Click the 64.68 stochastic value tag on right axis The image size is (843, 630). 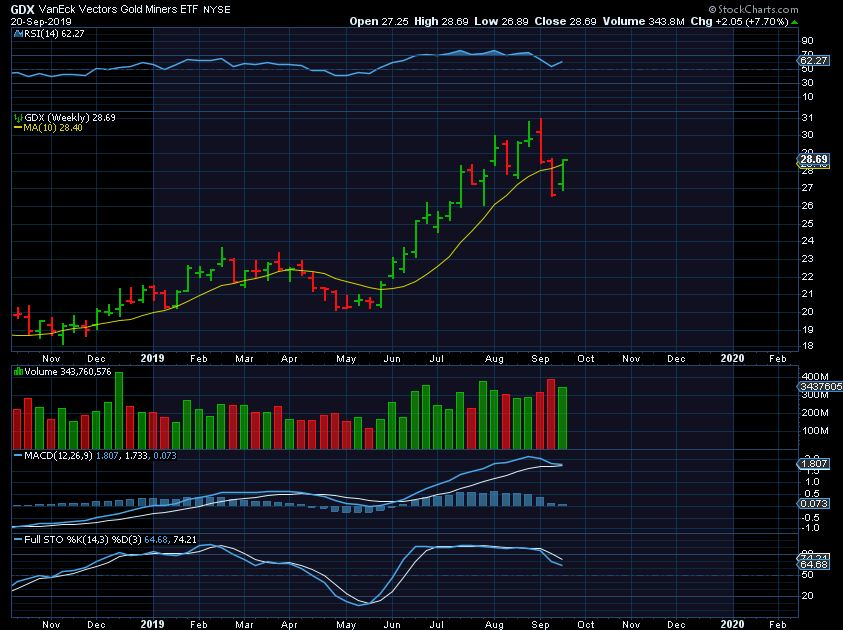(813, 564)
